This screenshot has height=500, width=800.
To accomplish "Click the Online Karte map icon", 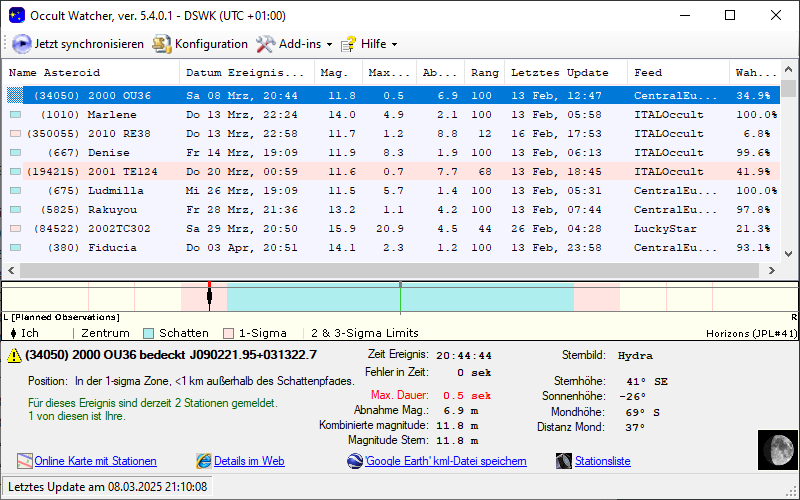I will click(25, 461).
